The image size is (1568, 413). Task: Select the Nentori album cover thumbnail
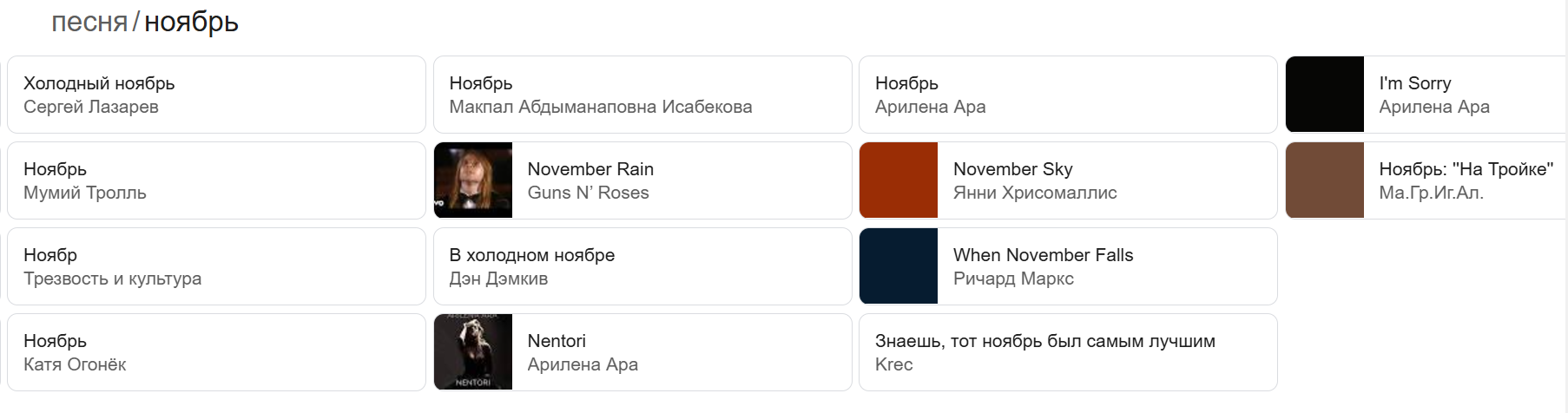[473, 352]
